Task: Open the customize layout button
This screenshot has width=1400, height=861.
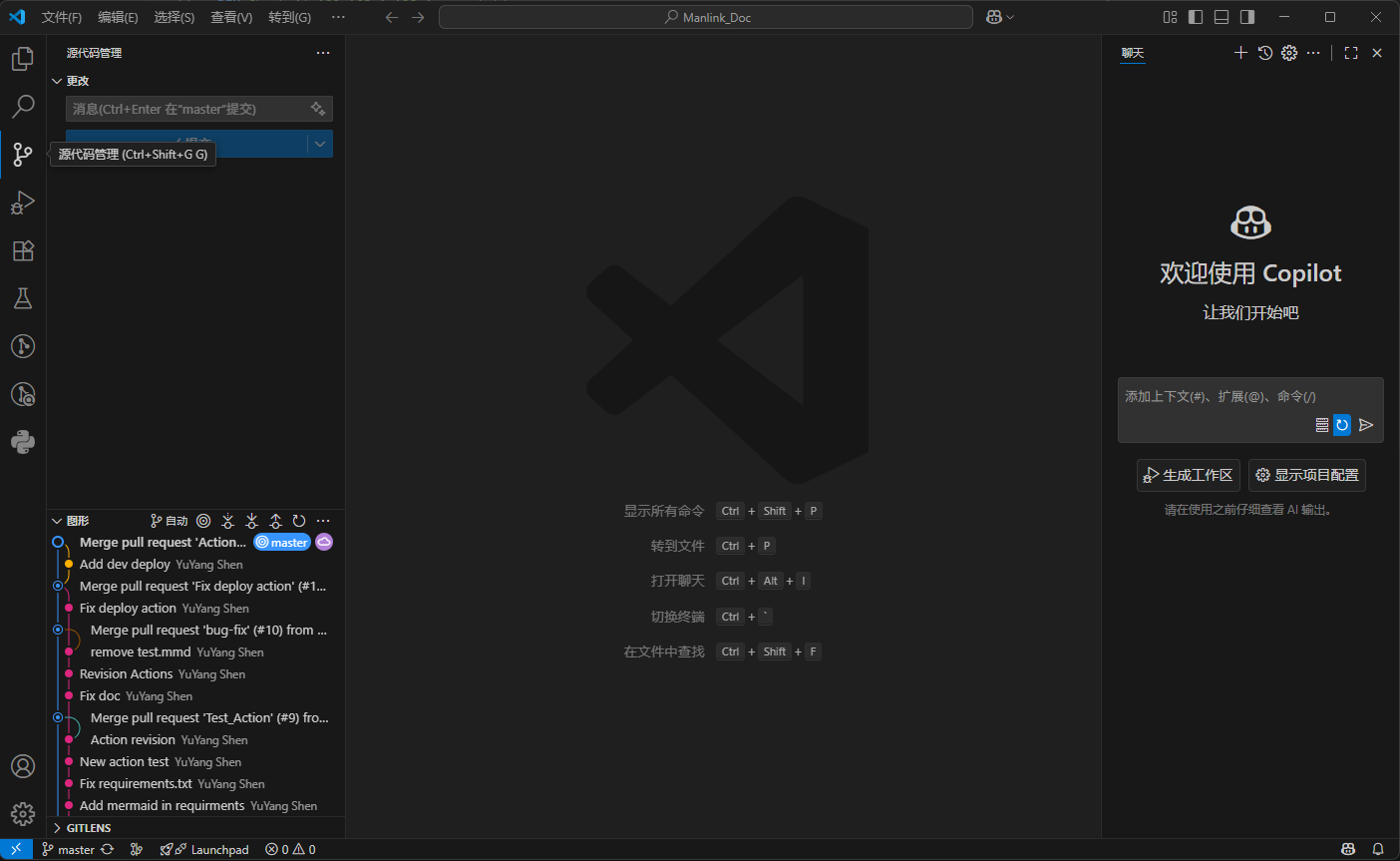Action: [1170, 17]
